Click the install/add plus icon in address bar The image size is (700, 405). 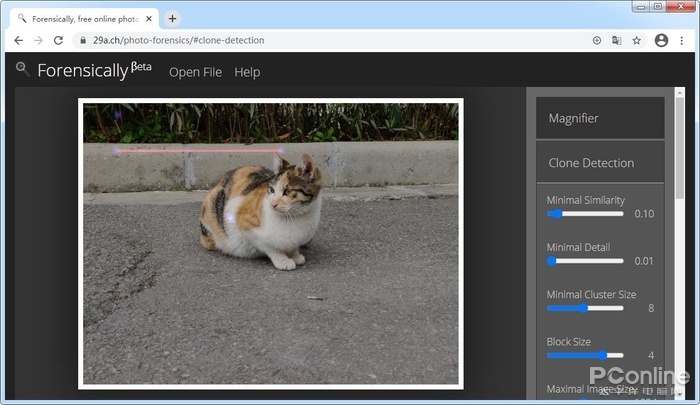[x=597, y=40]
